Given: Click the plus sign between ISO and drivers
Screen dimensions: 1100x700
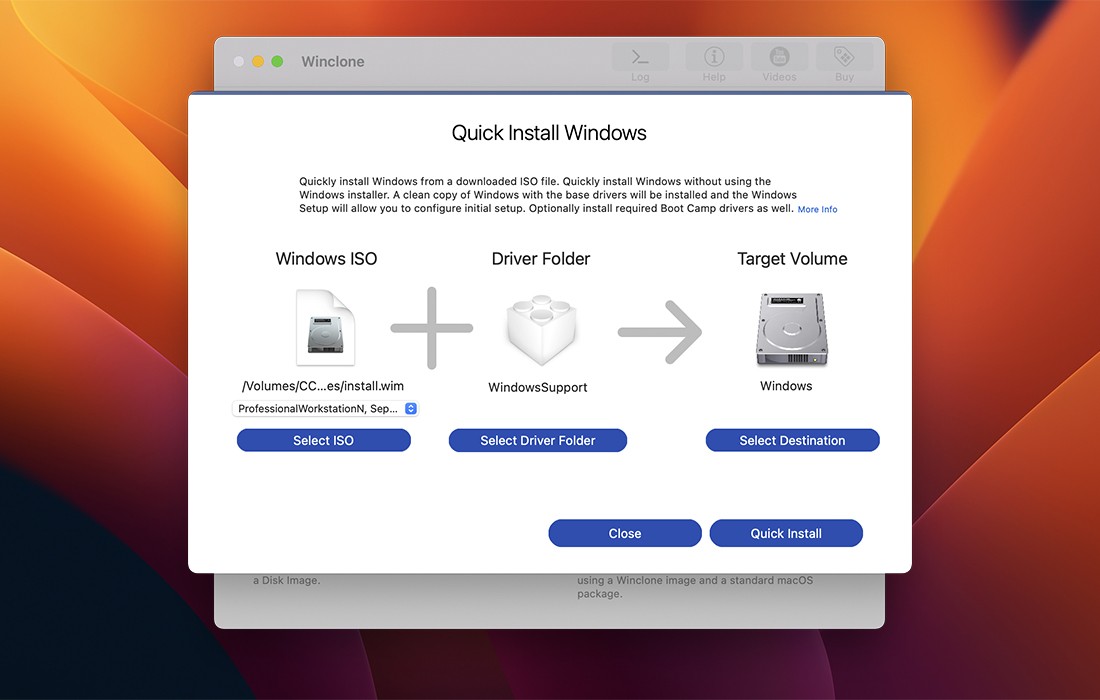Looking at the screenshot, I should (431, 327).
